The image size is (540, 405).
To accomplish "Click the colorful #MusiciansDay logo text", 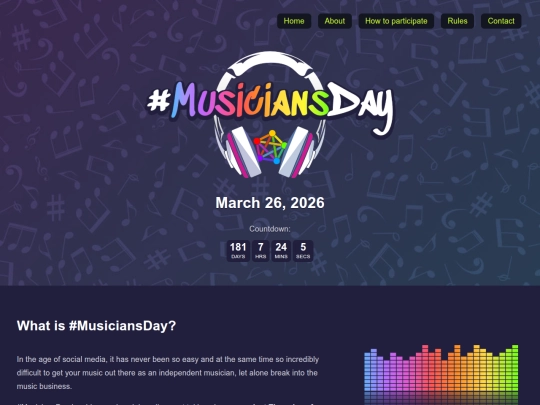I will point(270,103).
